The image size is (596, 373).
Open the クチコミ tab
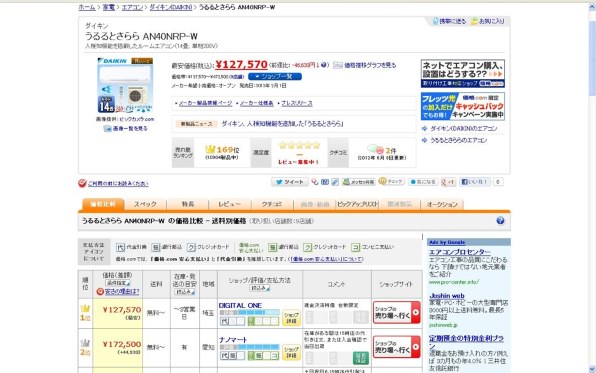(272, 205)
